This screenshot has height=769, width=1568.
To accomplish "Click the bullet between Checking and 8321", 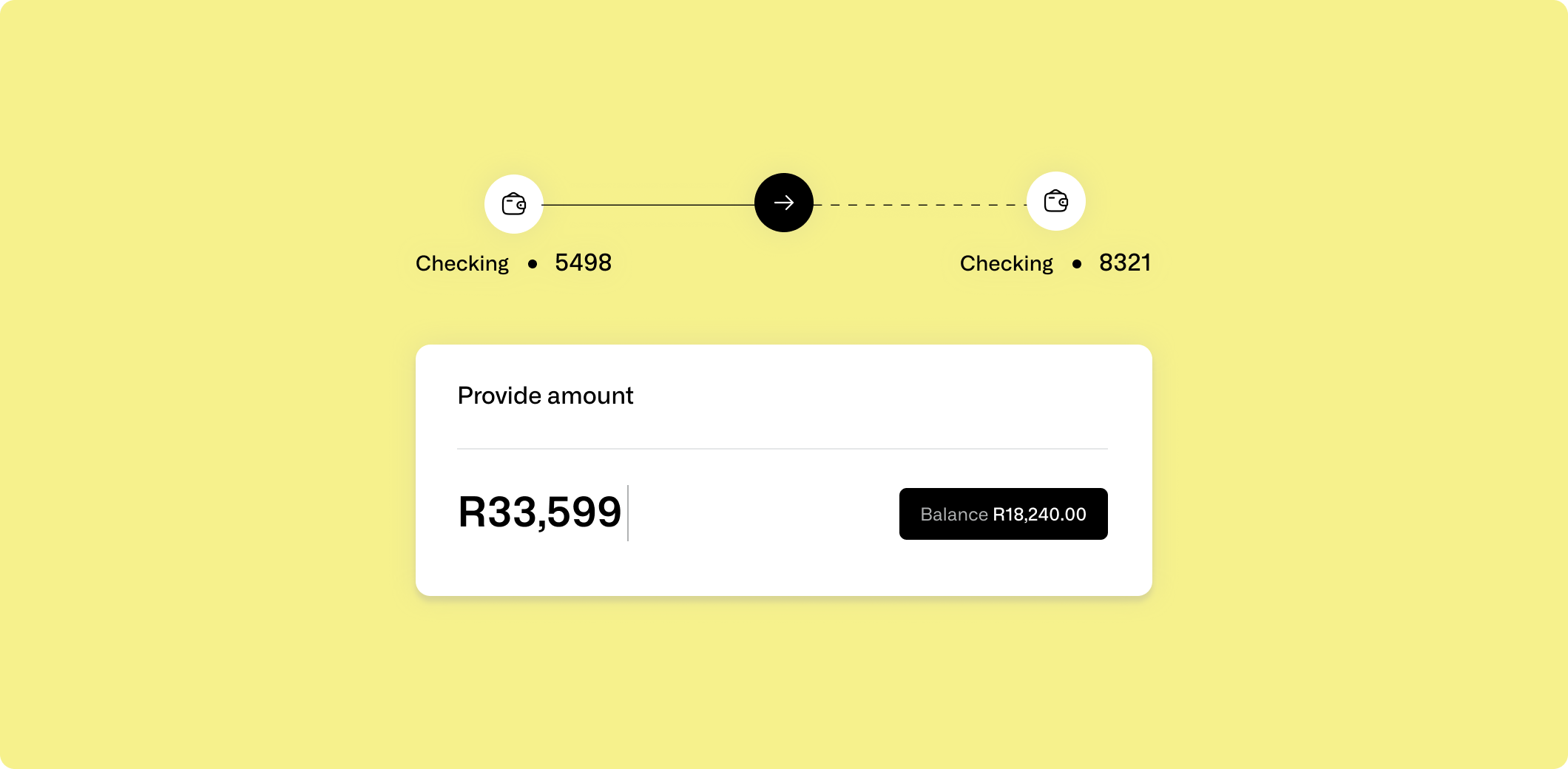I will (1077, 264).
